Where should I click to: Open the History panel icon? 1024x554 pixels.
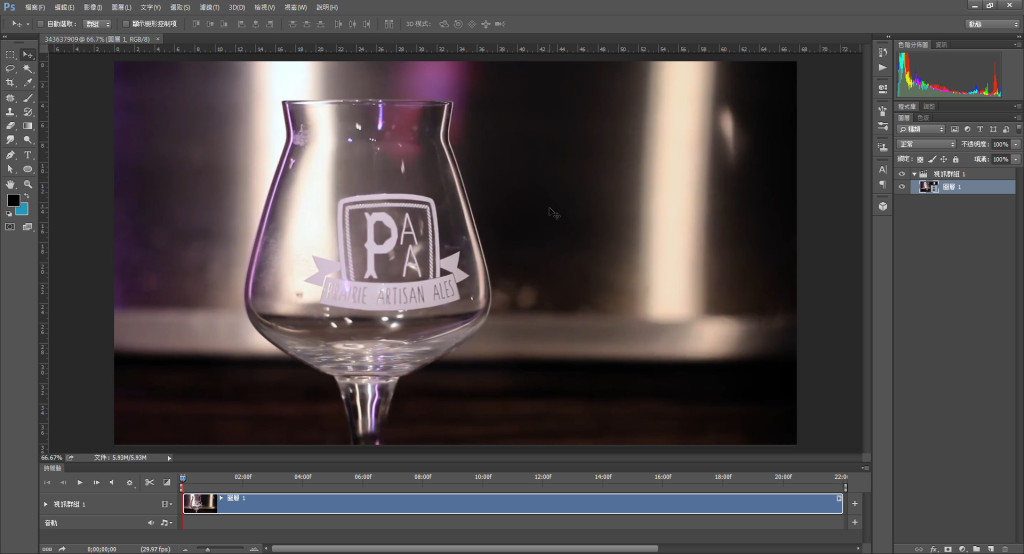883,52
